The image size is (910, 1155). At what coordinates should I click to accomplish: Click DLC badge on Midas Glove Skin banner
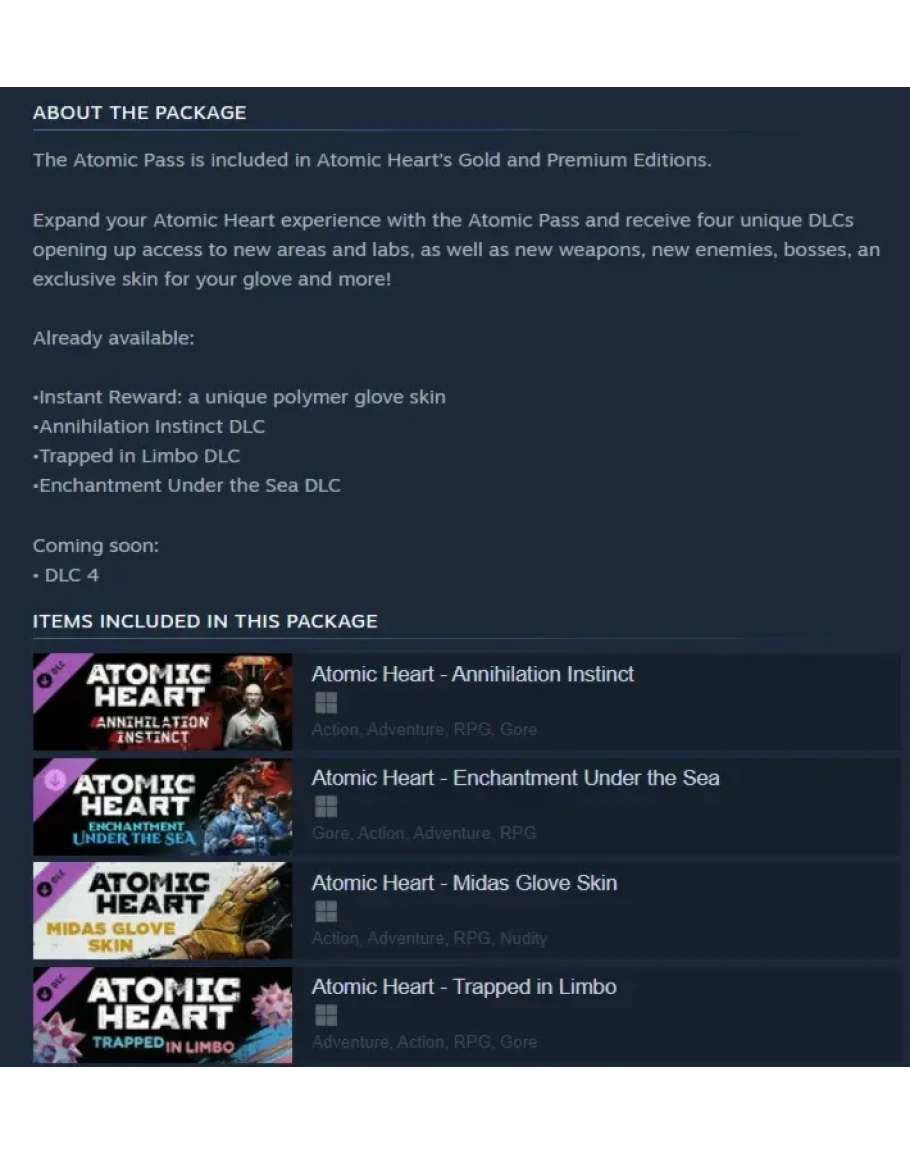pyautogui.click(x=50, y=883)
